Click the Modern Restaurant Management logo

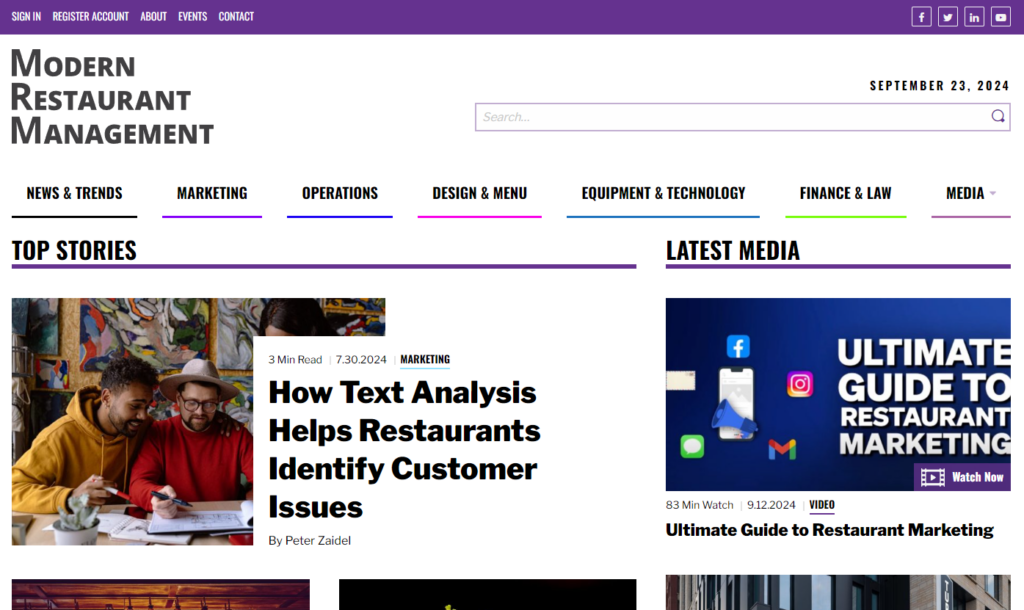coord(112,97)
